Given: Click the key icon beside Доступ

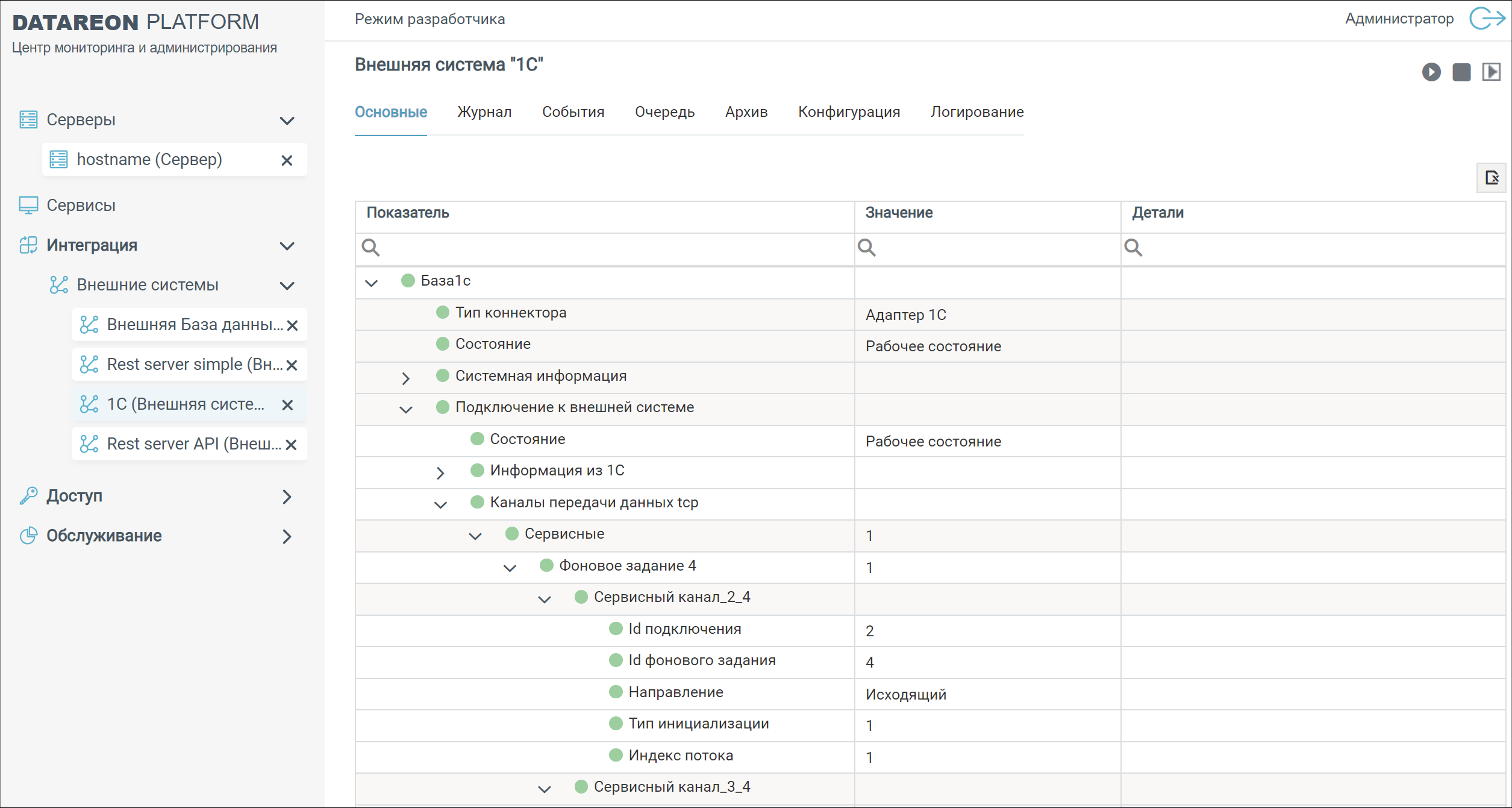Looking at the screenshot, I should point(28,496).
